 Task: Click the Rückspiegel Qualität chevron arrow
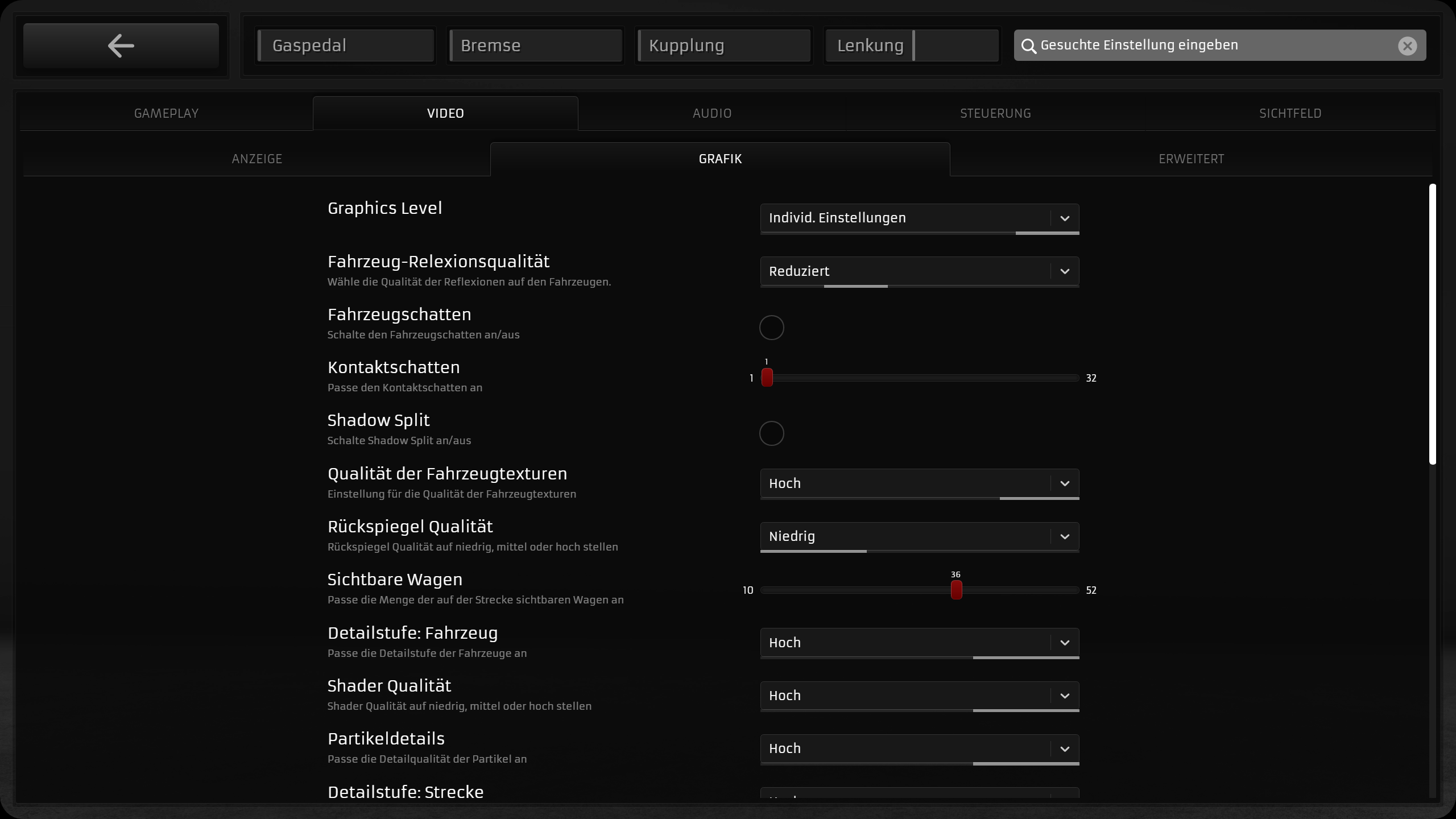point(1065,536)
